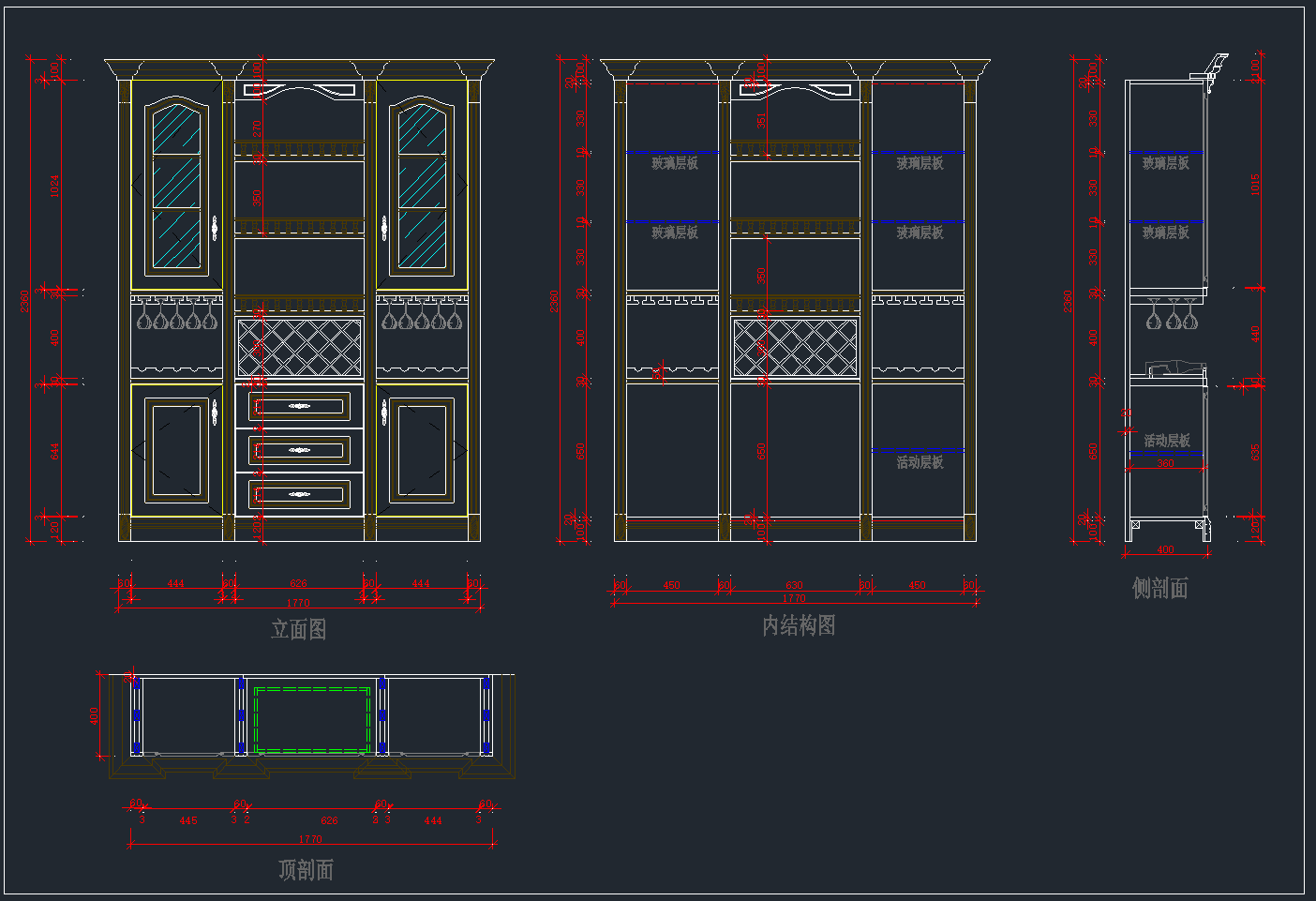Click 活动层板 label in internal structure view
The width and height of the screenshot is (1316, 901).
(x=920, y=463)
